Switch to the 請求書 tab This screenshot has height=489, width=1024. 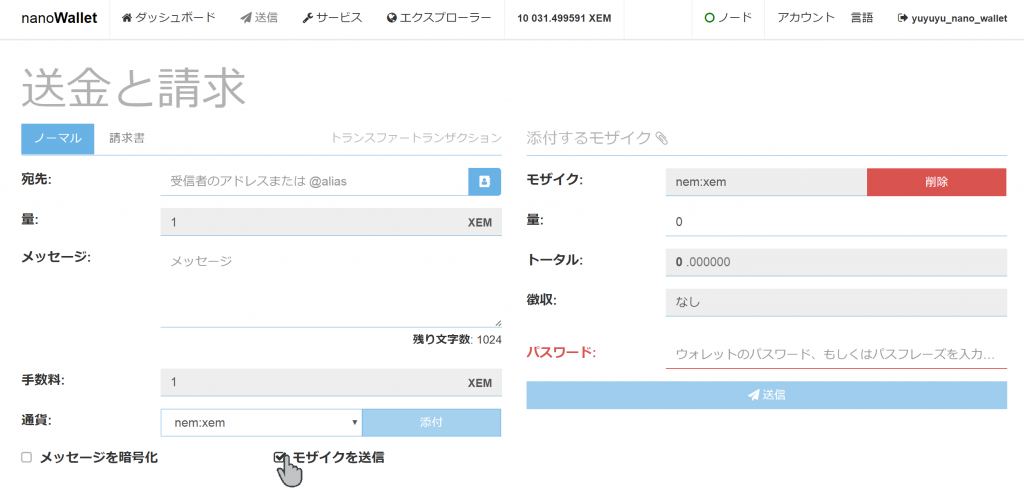click(127, 138)
